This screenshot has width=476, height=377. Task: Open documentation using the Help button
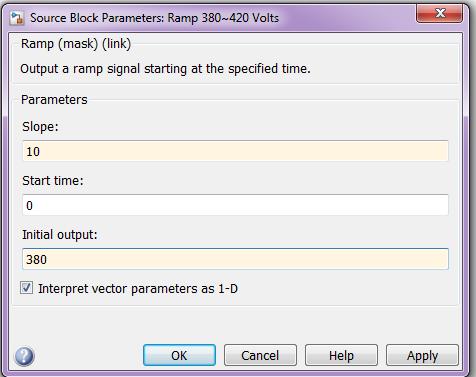[x=341, y=355]
